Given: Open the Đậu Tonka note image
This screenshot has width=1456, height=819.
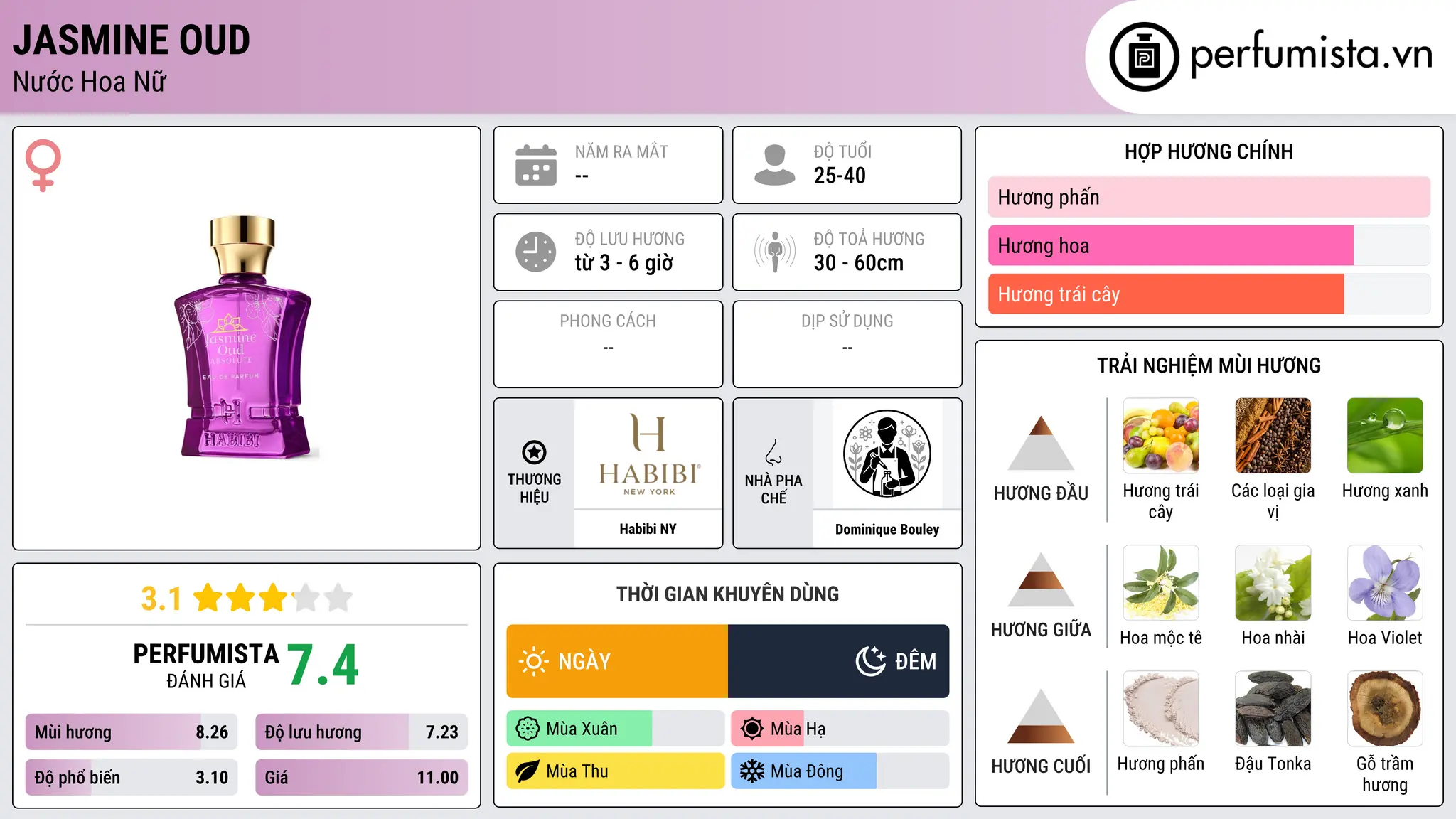Looking at the screenshot, I should pos(1273,709).
